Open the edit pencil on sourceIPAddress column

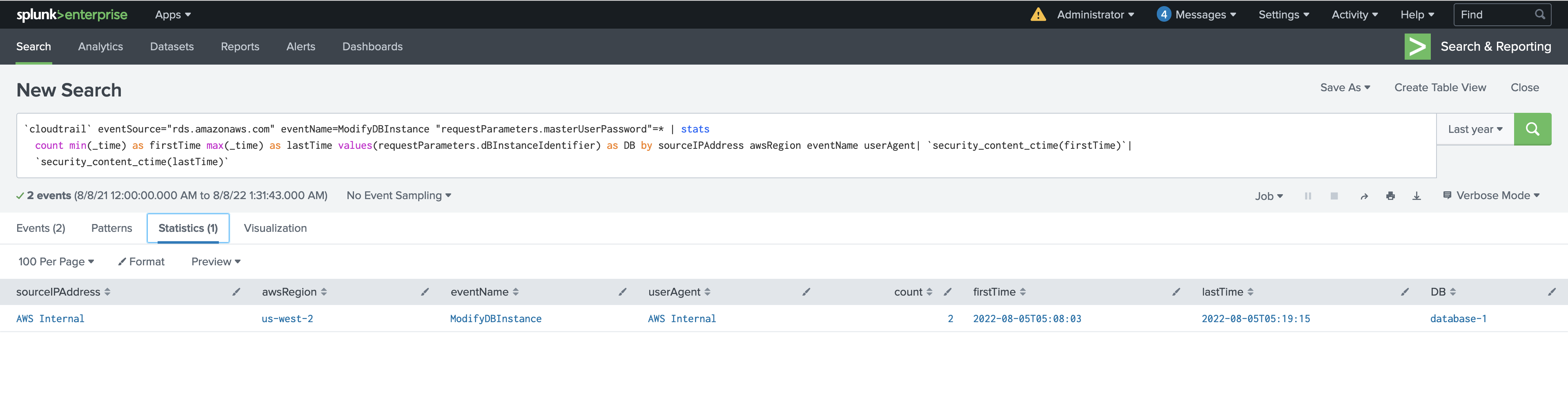(237, 291)
